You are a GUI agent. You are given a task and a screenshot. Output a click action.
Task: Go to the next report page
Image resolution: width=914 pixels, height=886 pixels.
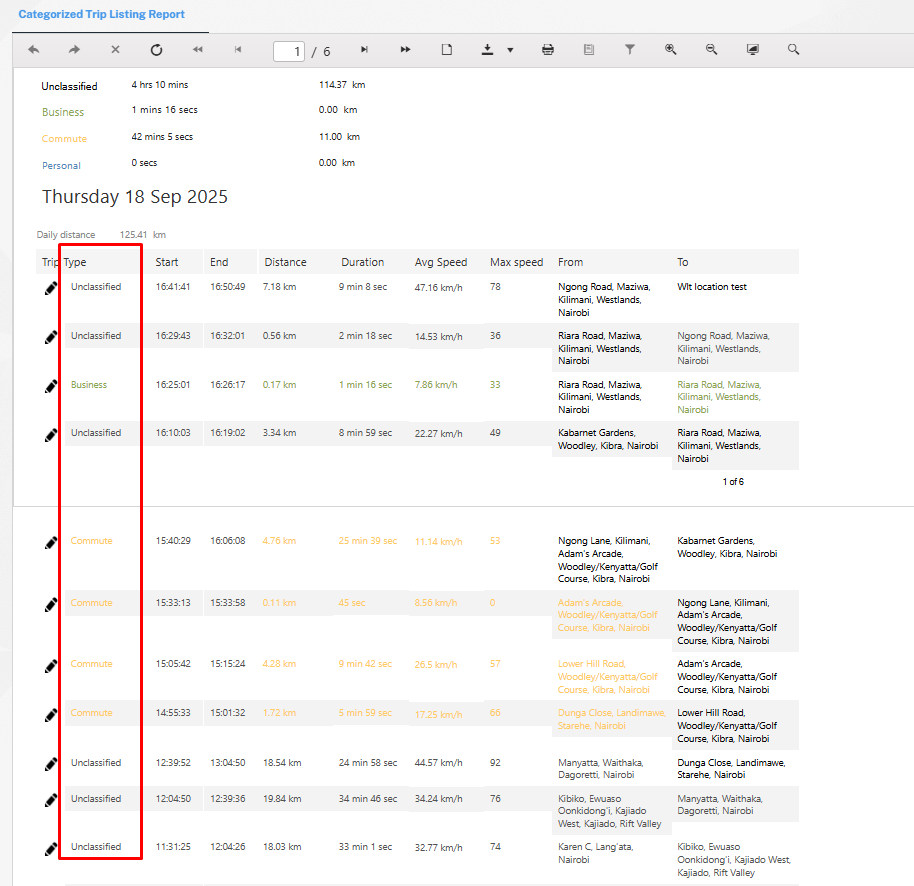364,50
